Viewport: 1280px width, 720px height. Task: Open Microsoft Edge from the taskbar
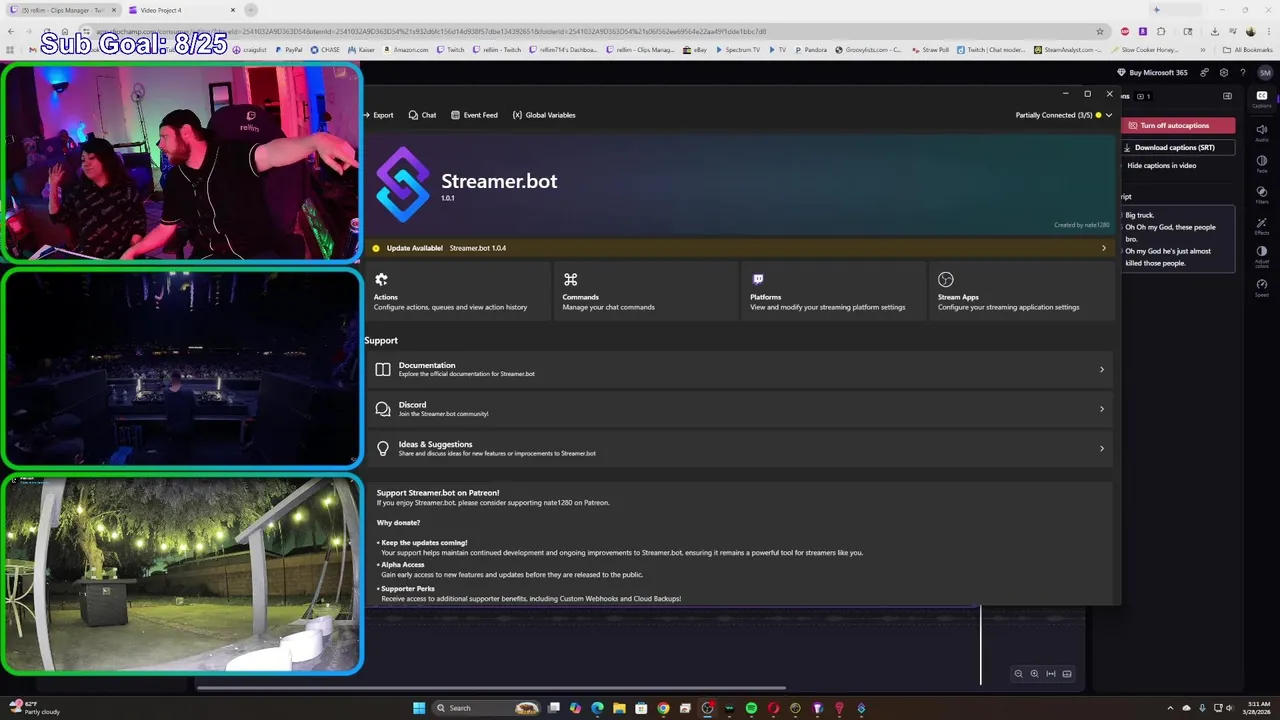tap(597, 708)
